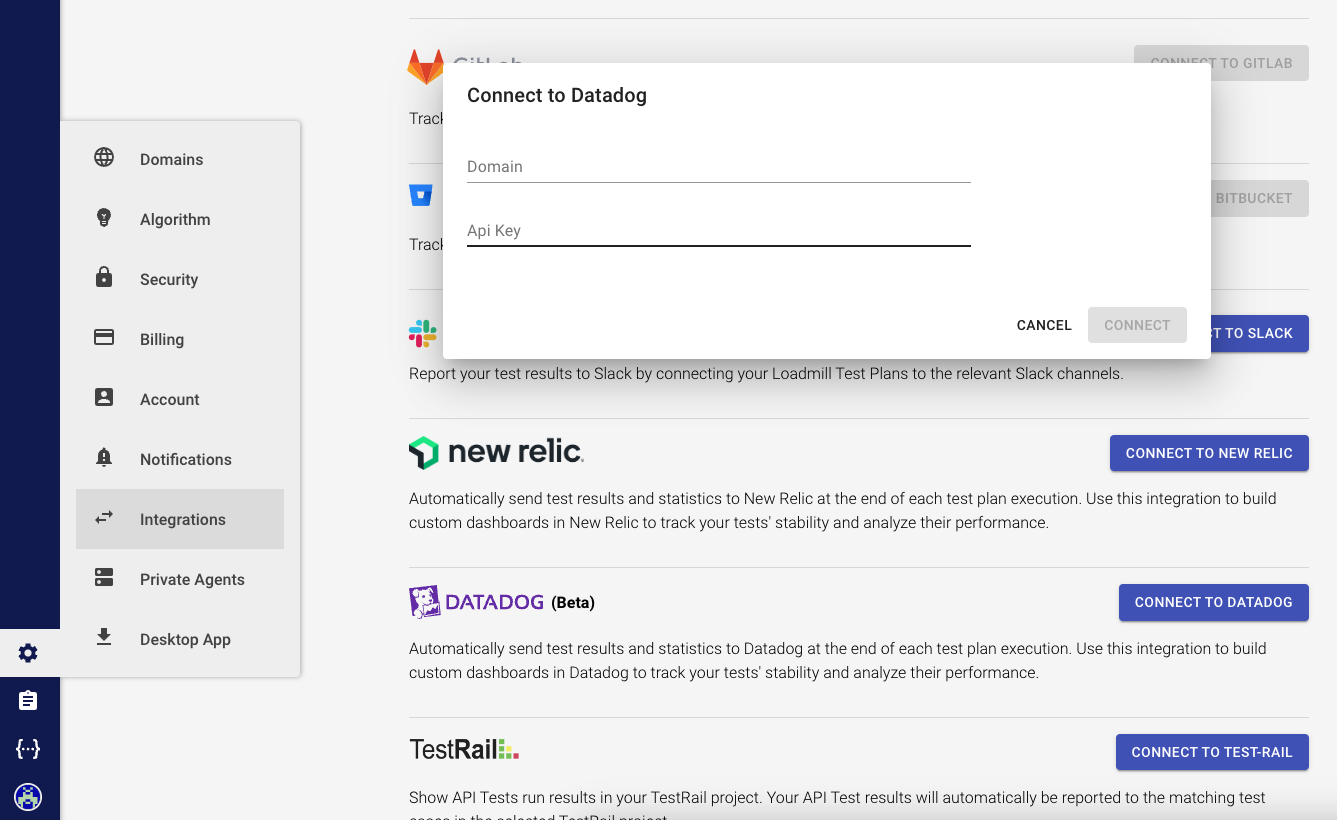This screenshot has height=820, width=1338.
Task: Focus the Domain input field
Action: point(718,167)
